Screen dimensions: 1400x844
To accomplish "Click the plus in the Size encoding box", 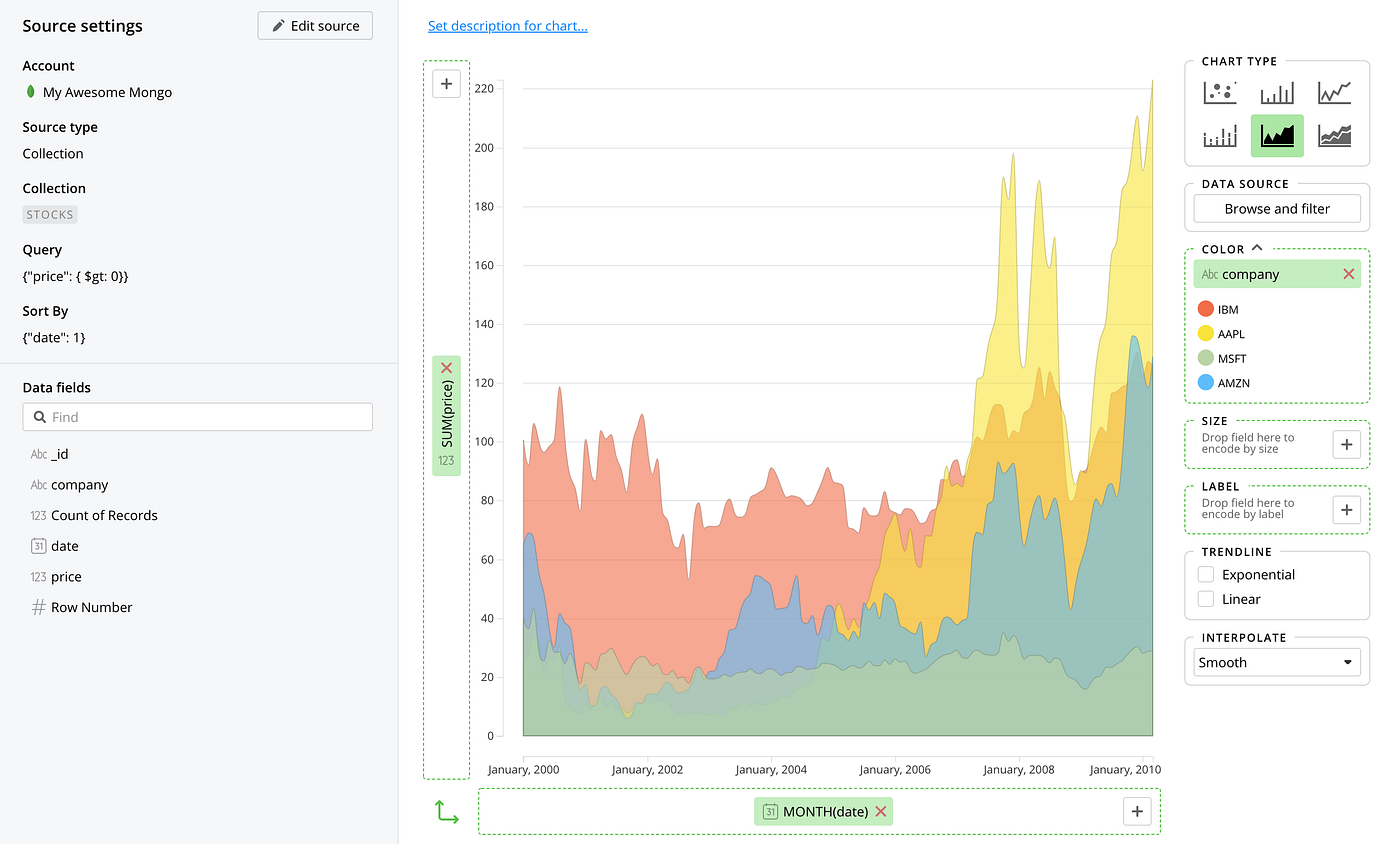I will point(1347,444).
